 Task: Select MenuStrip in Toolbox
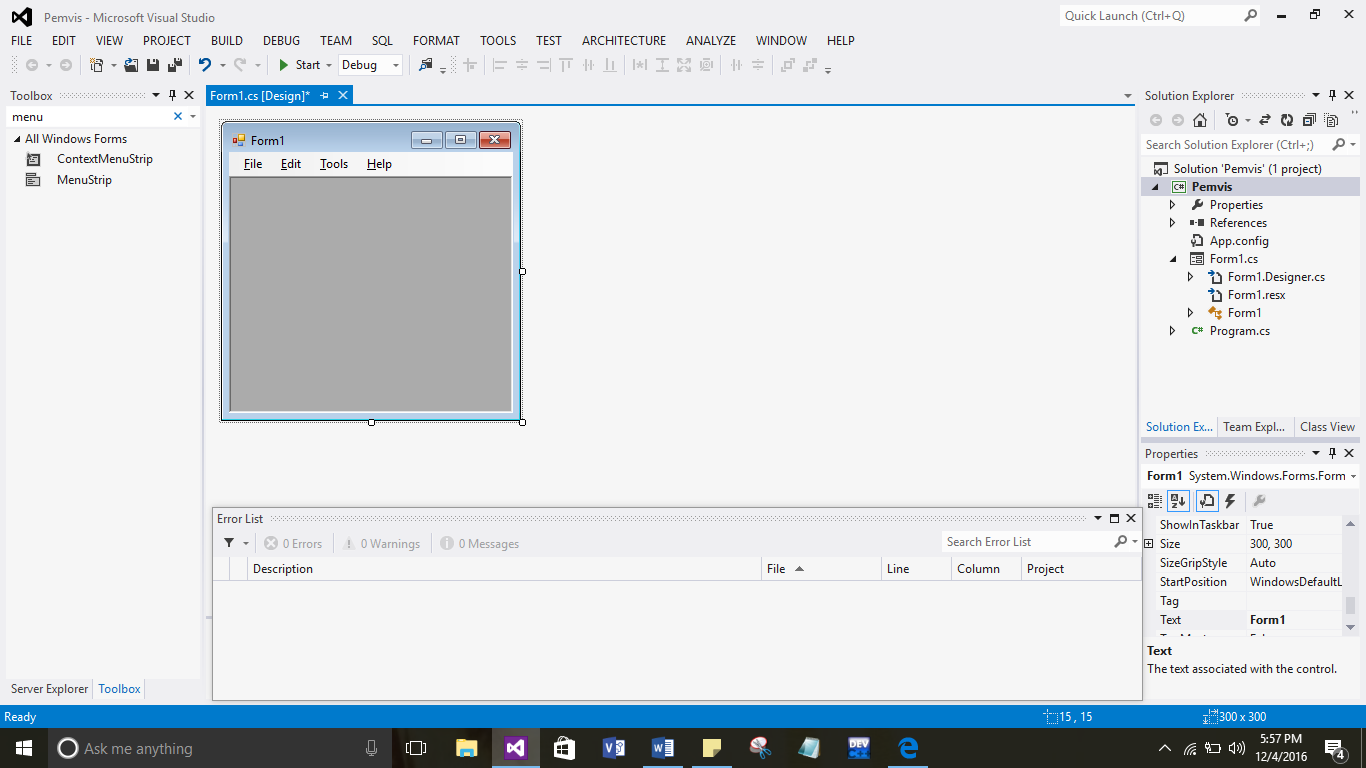tap(84, 180)
